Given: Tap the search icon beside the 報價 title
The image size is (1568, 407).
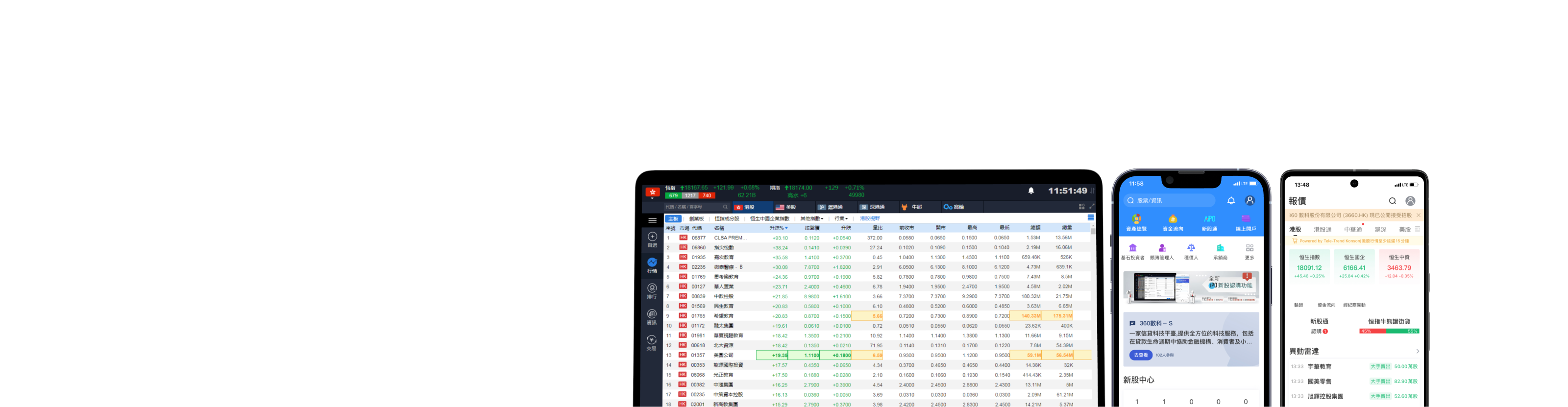Looking at the screenshot, I should [1392, 201].
